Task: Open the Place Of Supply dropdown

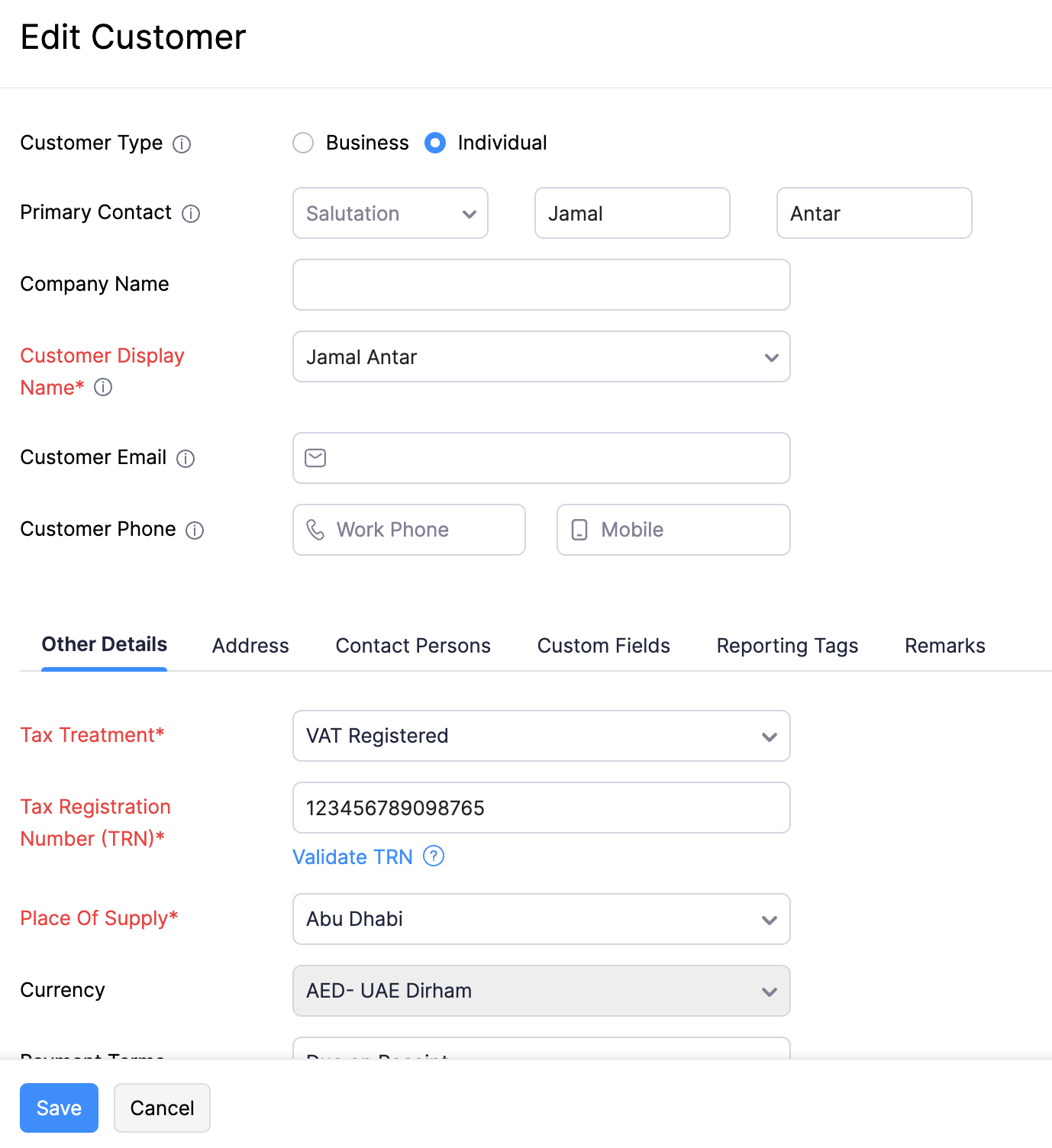Action: [x=541, y=919]
